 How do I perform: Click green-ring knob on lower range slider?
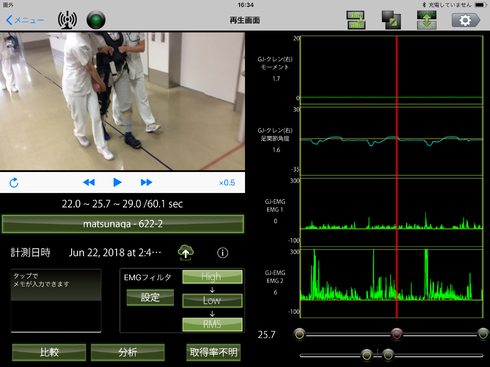pyautogui.click(x=388, y=355)
